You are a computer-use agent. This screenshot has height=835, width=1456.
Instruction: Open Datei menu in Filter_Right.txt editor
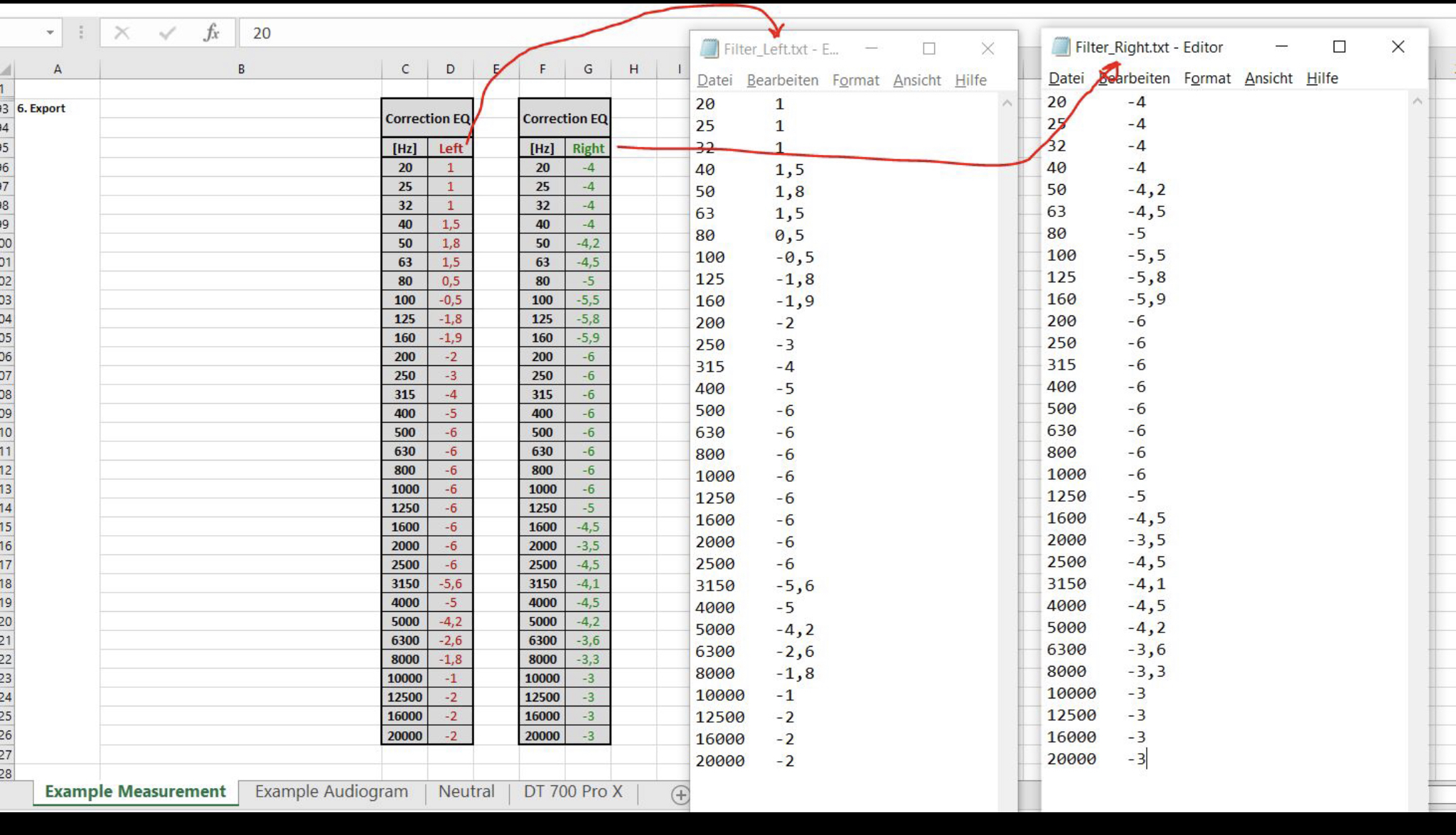[x=1066, y=78]
